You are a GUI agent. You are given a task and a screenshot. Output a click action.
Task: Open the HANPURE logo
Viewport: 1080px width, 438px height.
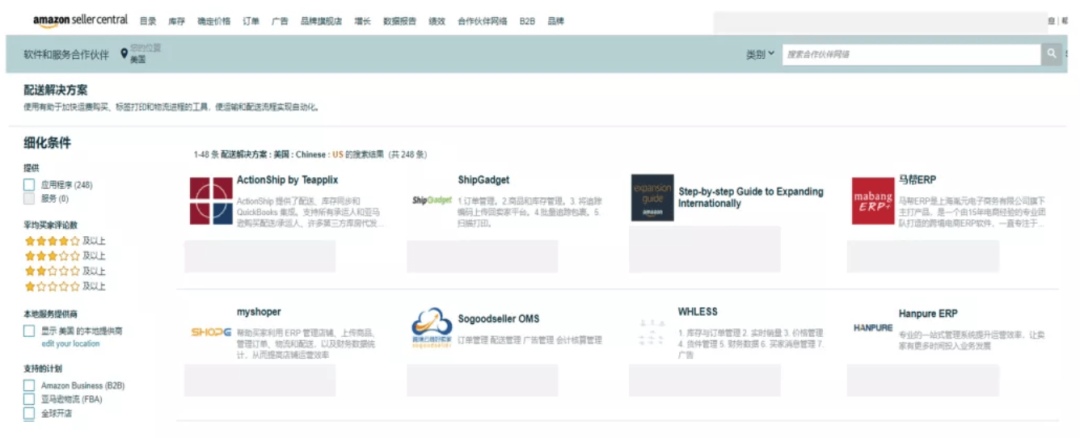tap(873, 328)
